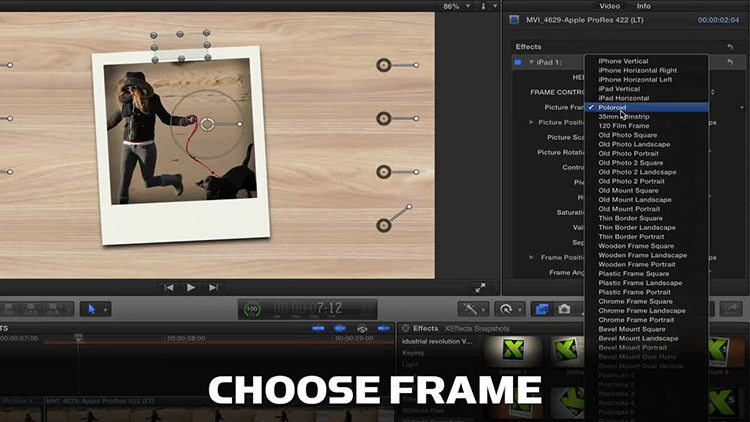The image size is (750, 422).
Task: Switch to XEffects Snapshots tab
Action: click(x=477, y=328)
